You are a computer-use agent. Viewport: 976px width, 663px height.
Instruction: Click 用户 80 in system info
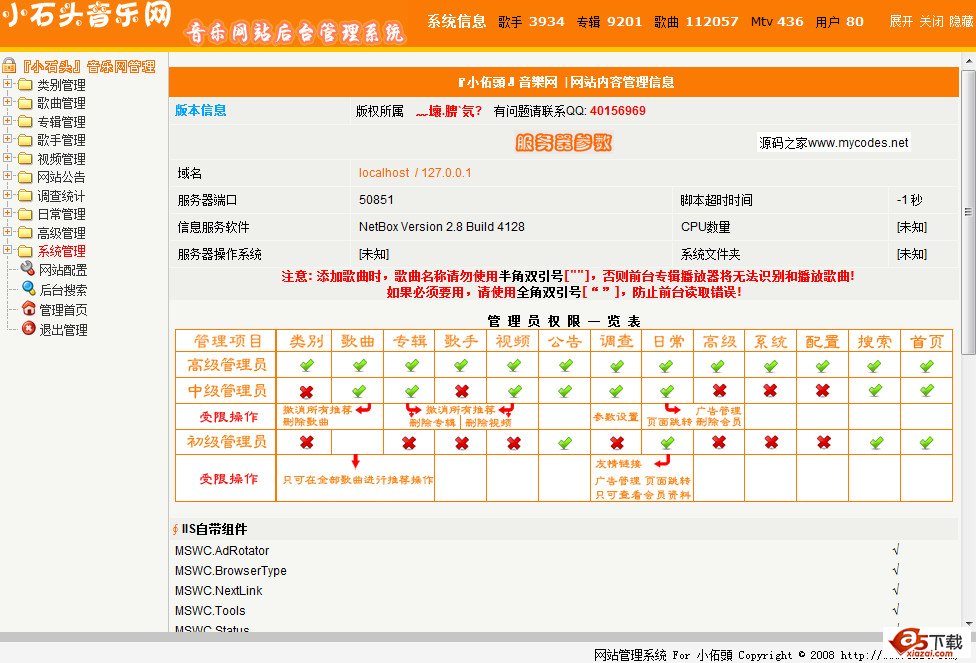840,22
